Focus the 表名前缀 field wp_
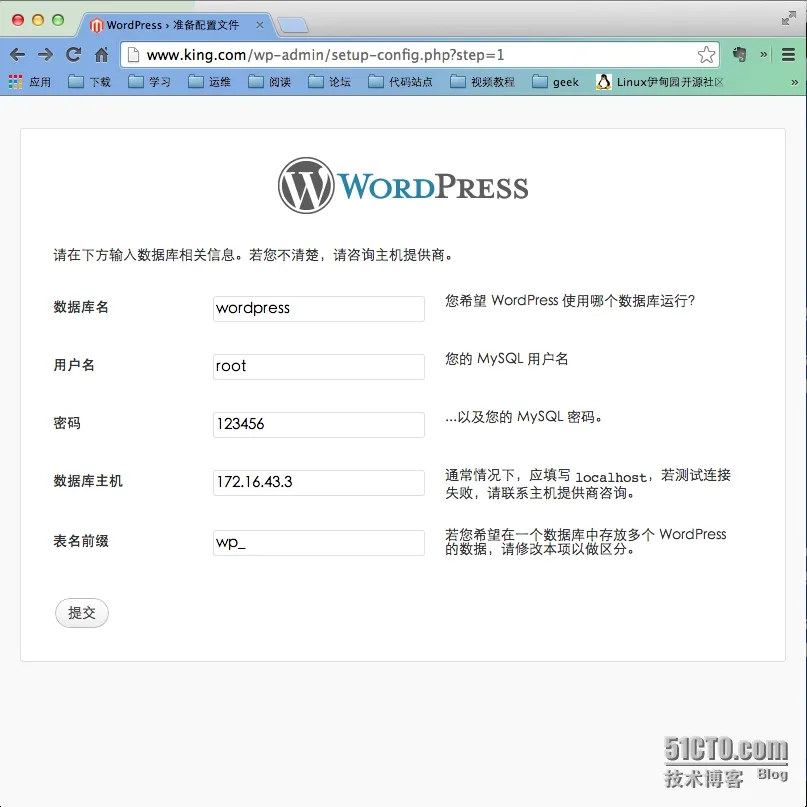Image resolution: width=807 pixels, height=807 pixels. point(319,542)
